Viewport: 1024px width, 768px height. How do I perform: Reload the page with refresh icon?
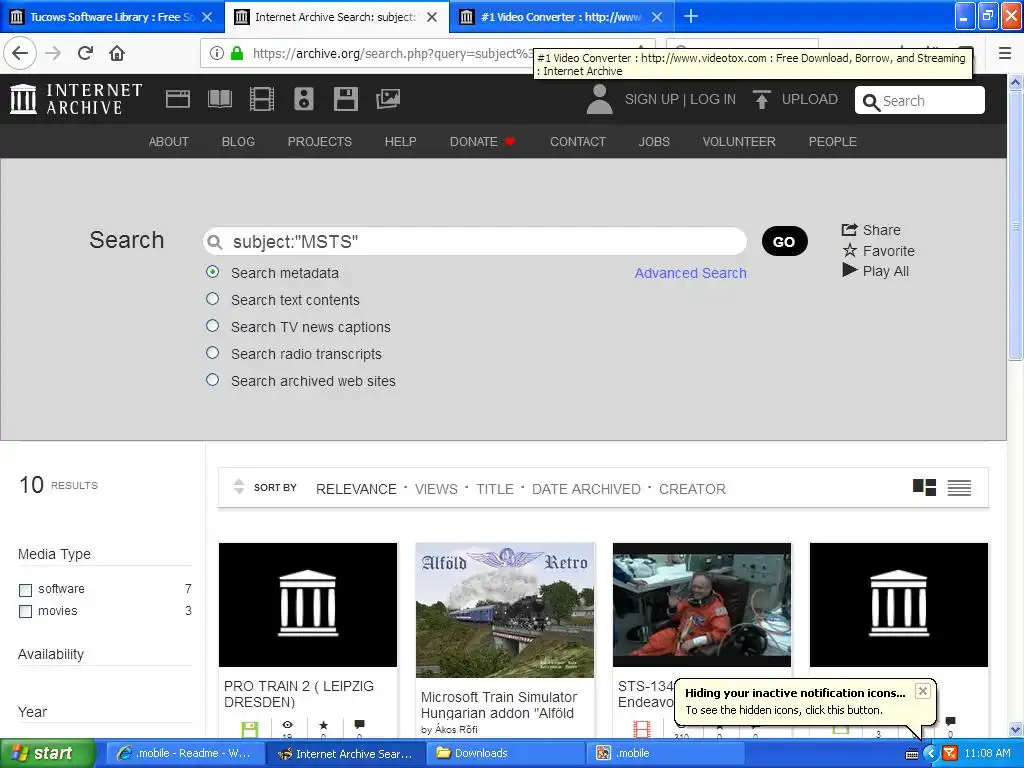point(86,53)
